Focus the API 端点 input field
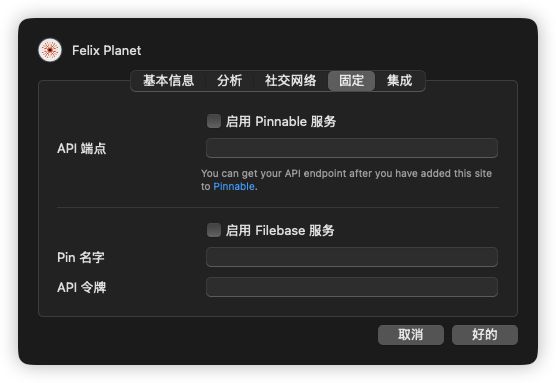 click(x=352, y=148)
